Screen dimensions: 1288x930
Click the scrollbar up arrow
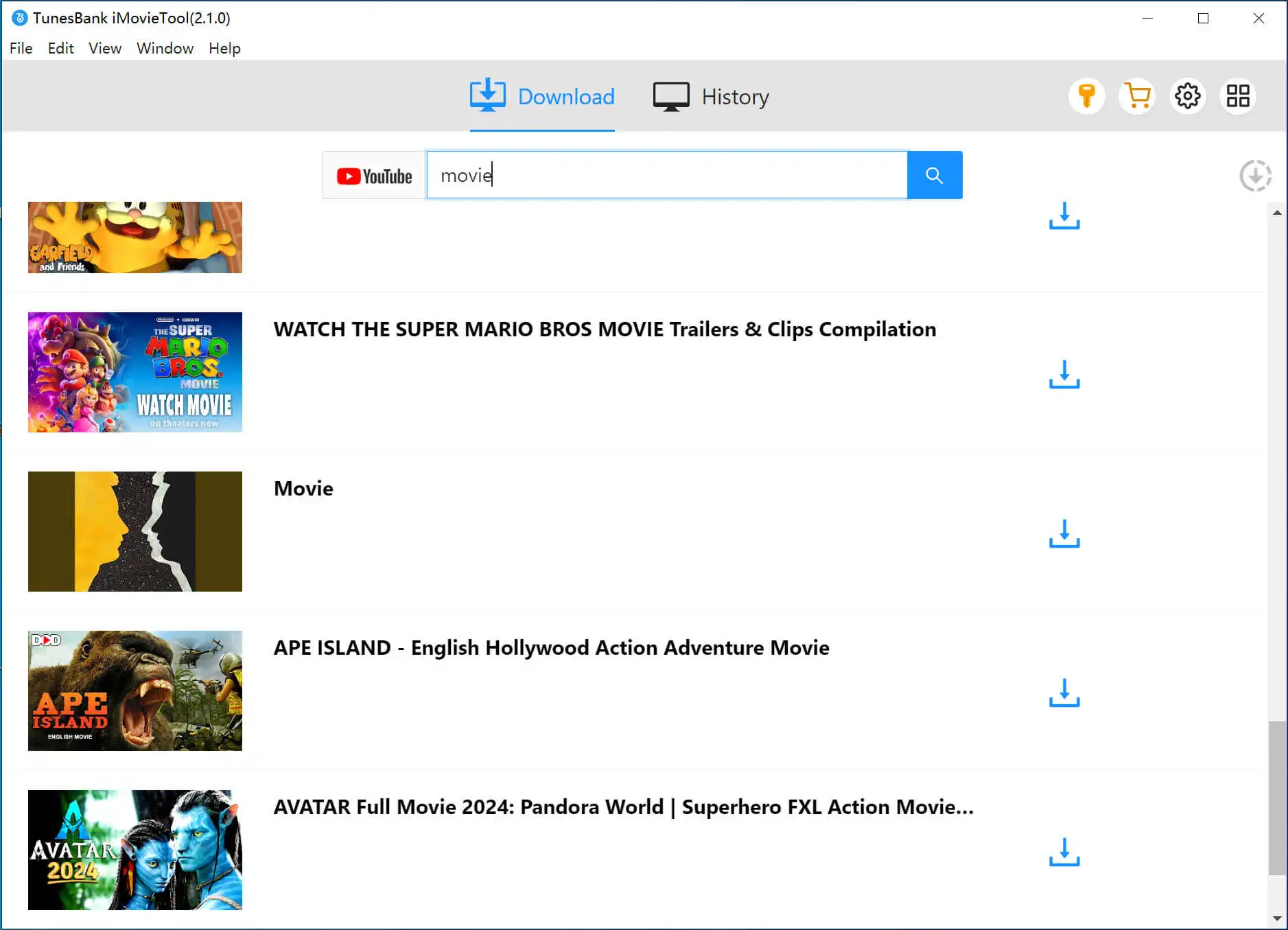(x=1277, y=212)
